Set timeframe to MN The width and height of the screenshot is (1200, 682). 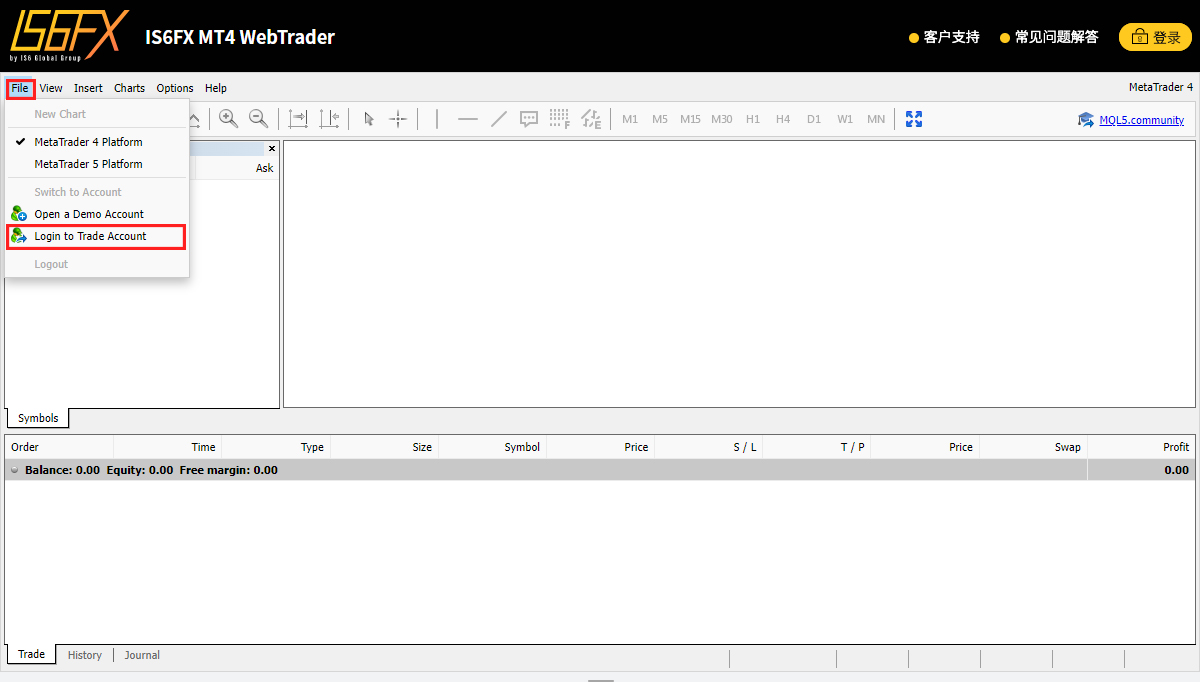coord(876,119)
